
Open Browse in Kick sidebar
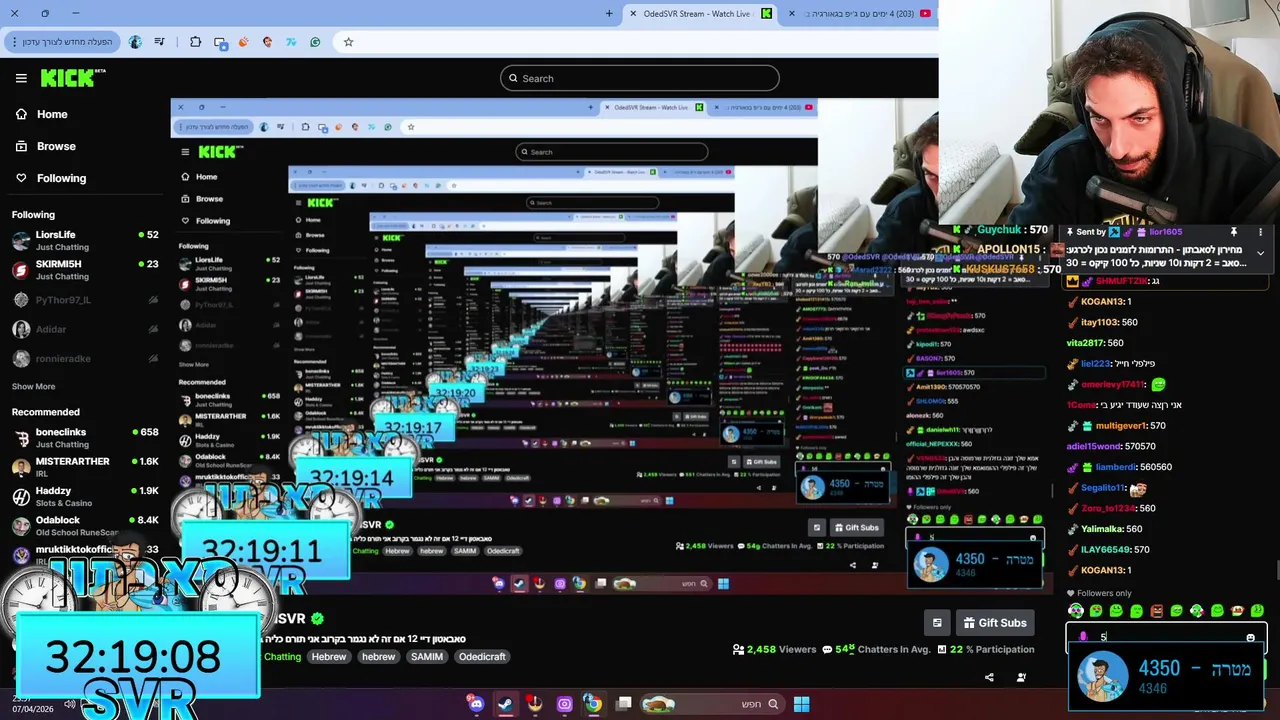tap(46, 146)
